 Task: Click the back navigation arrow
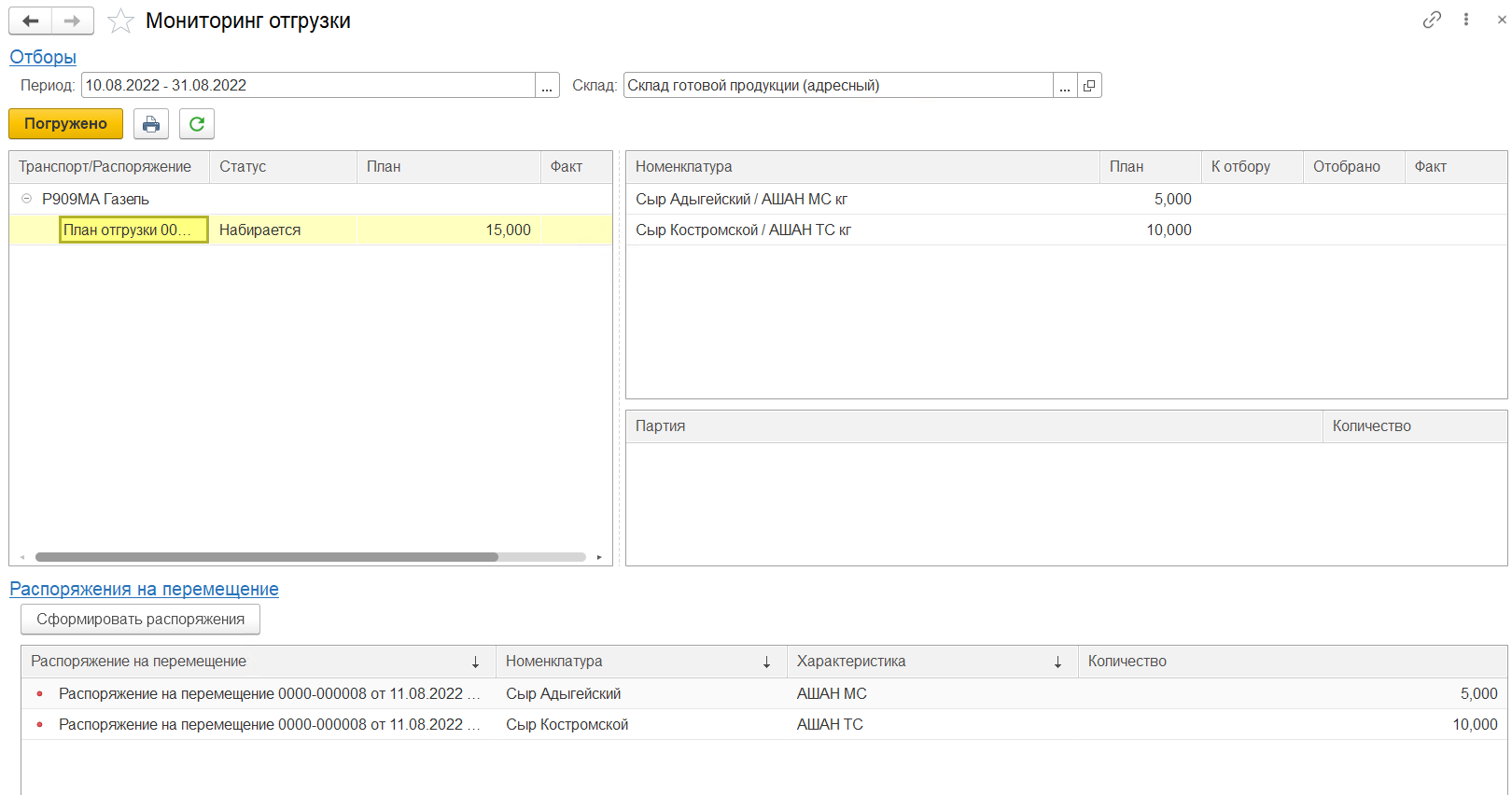point(30,21)
